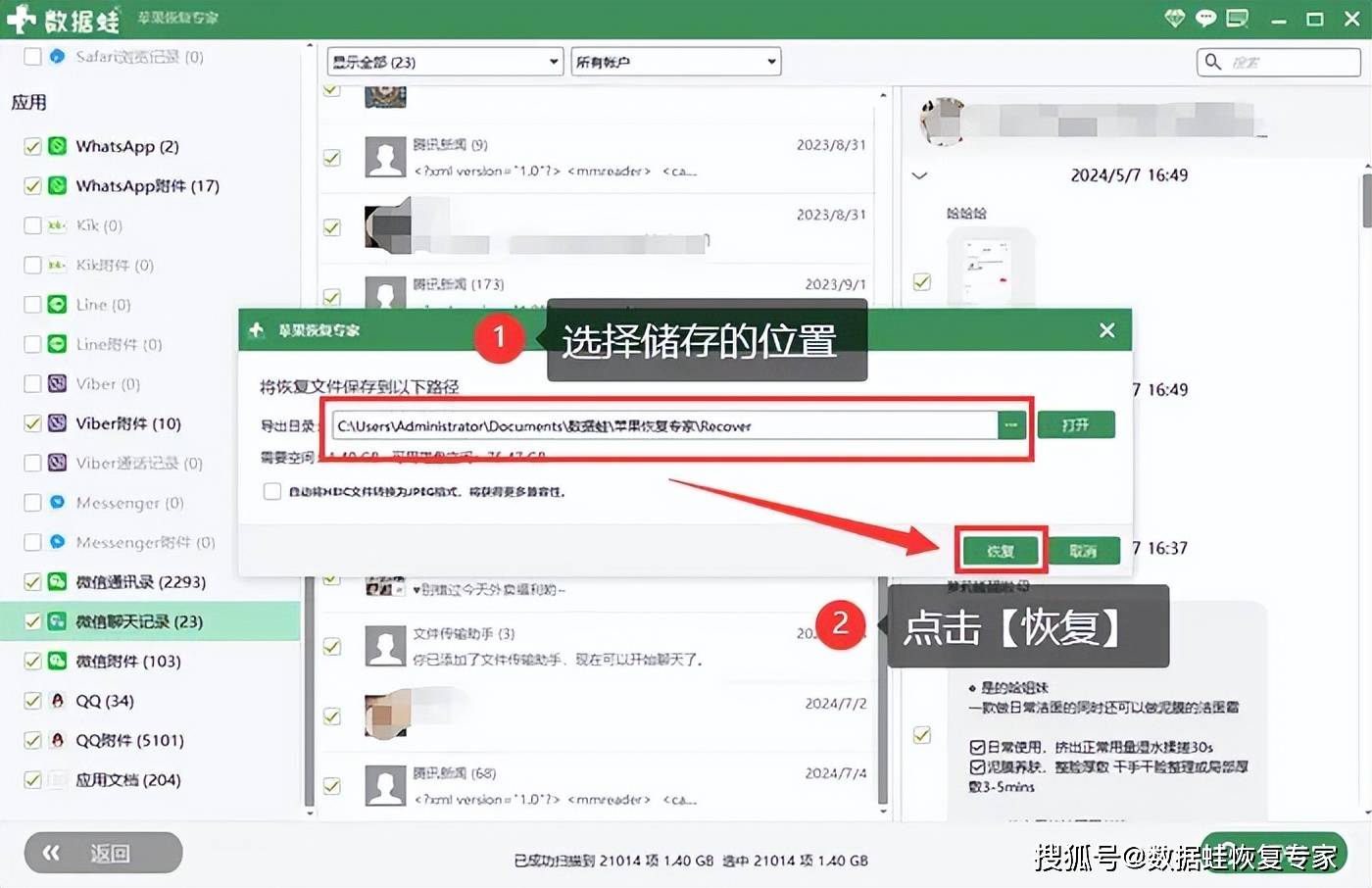Click the 取消 button in dialog

coord(1084,551)
